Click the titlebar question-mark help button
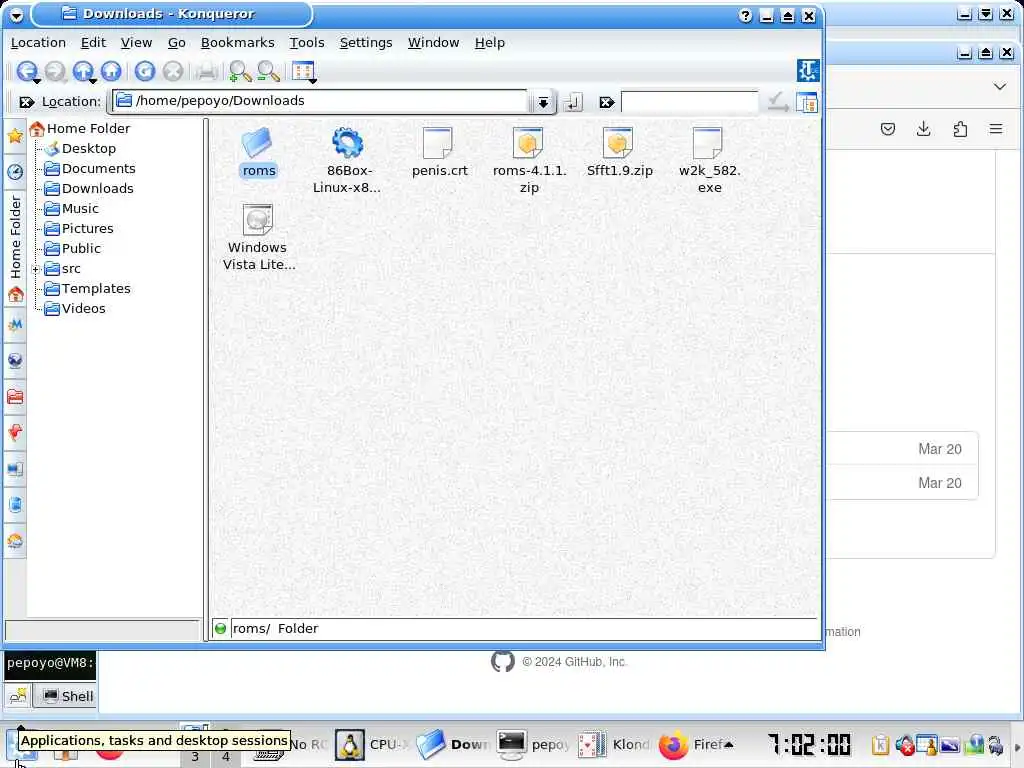 (745, 16)
